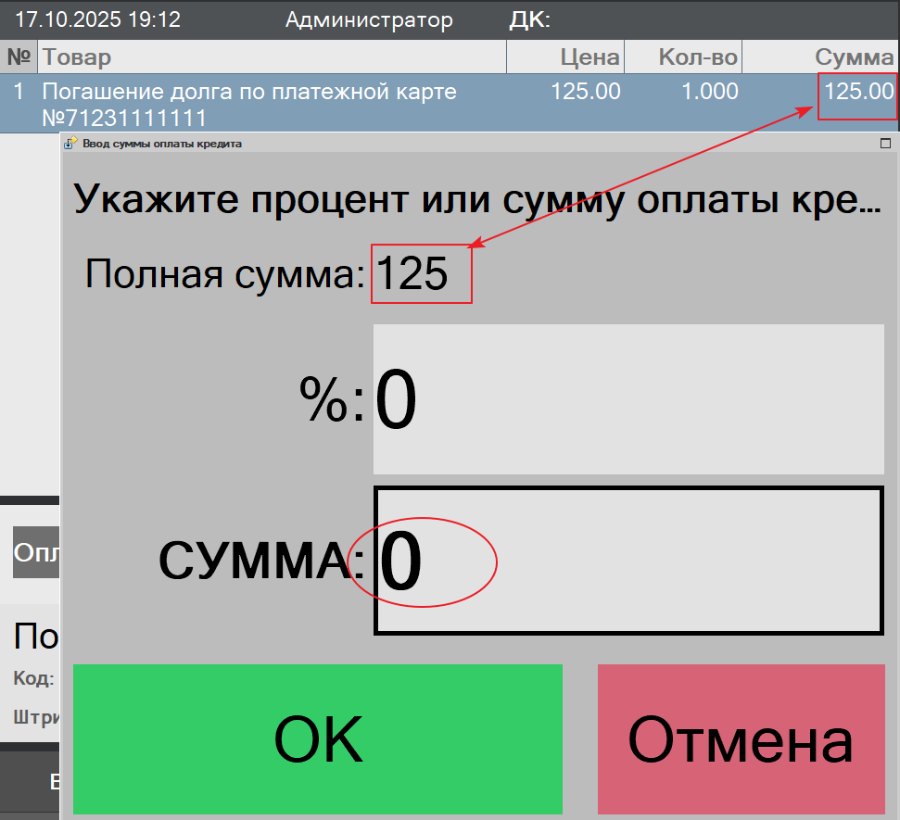The image size is (900, 820).
Task: Click the date and time 17.10.2025 19:12
Action: pyautogui.click(x=98, y=20)
